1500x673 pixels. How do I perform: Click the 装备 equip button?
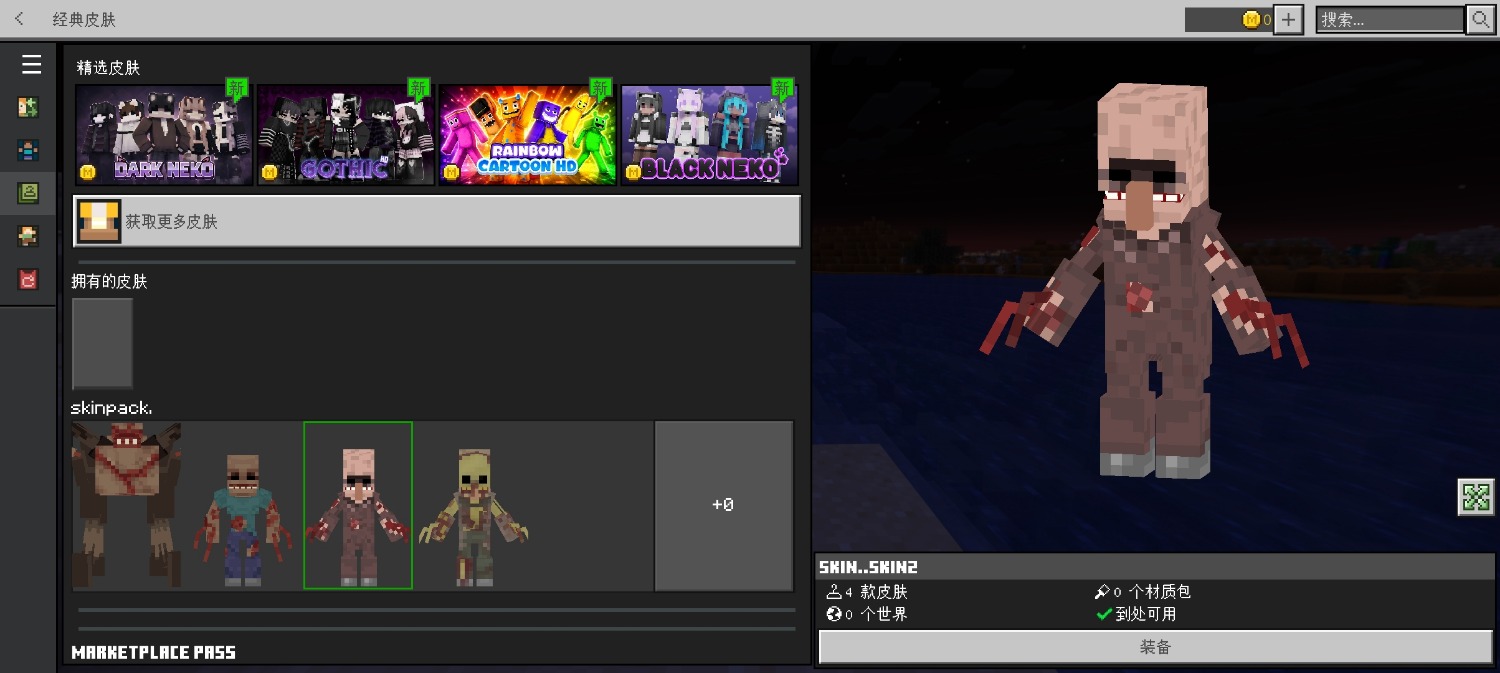pyautogui.click(x=1156, y=647)
